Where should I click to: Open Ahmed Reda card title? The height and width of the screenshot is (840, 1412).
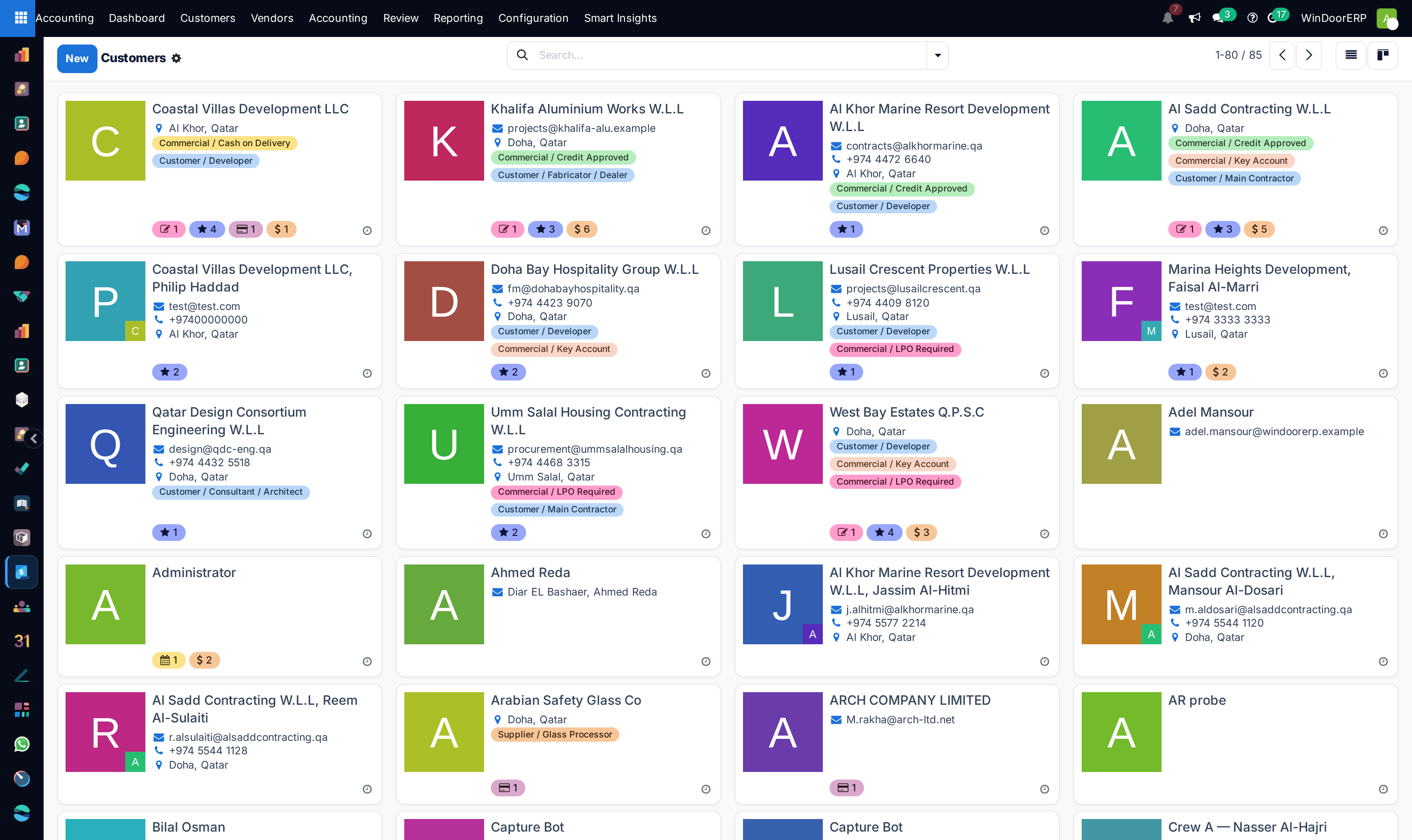coord(530,572)
